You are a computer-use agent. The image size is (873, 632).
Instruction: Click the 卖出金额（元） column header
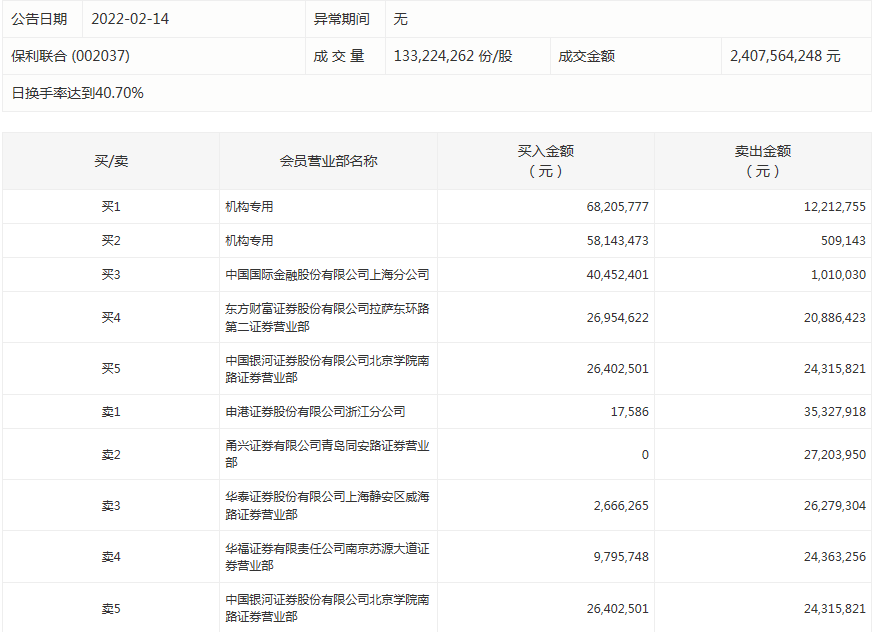pyautogui.click(x=762, y=161)
